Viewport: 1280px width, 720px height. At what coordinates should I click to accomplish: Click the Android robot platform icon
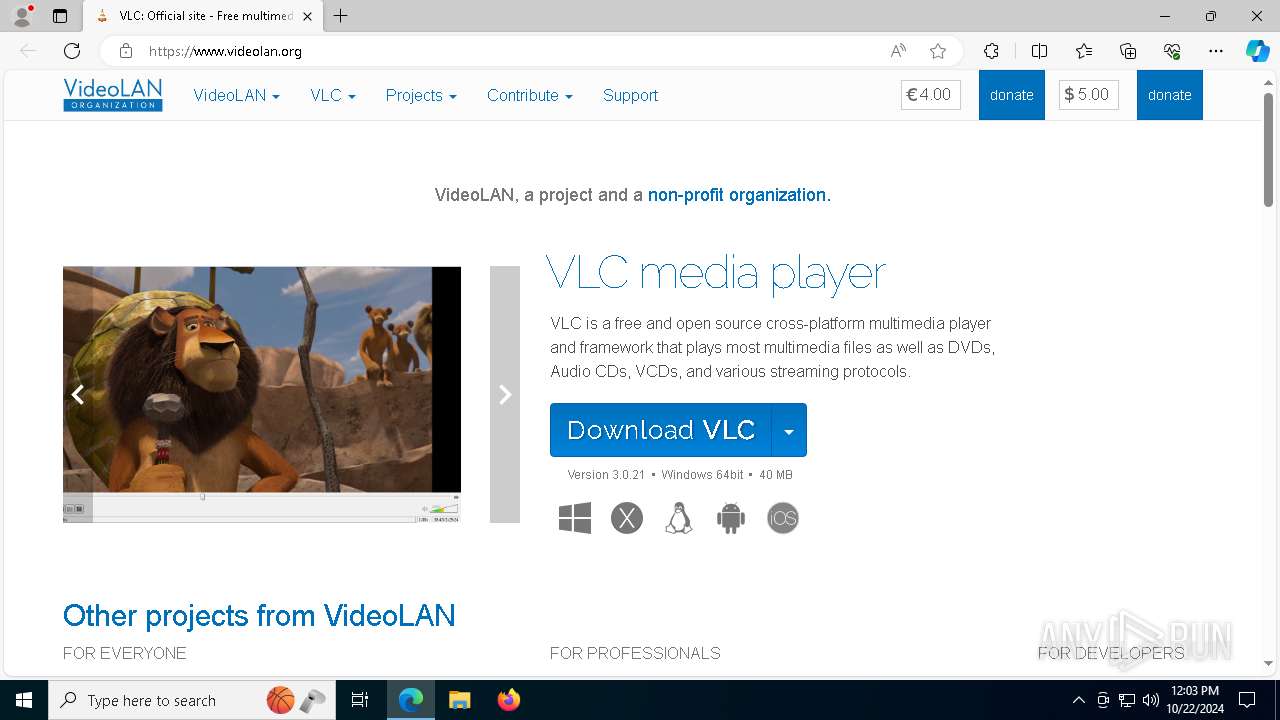click(731, 518)
